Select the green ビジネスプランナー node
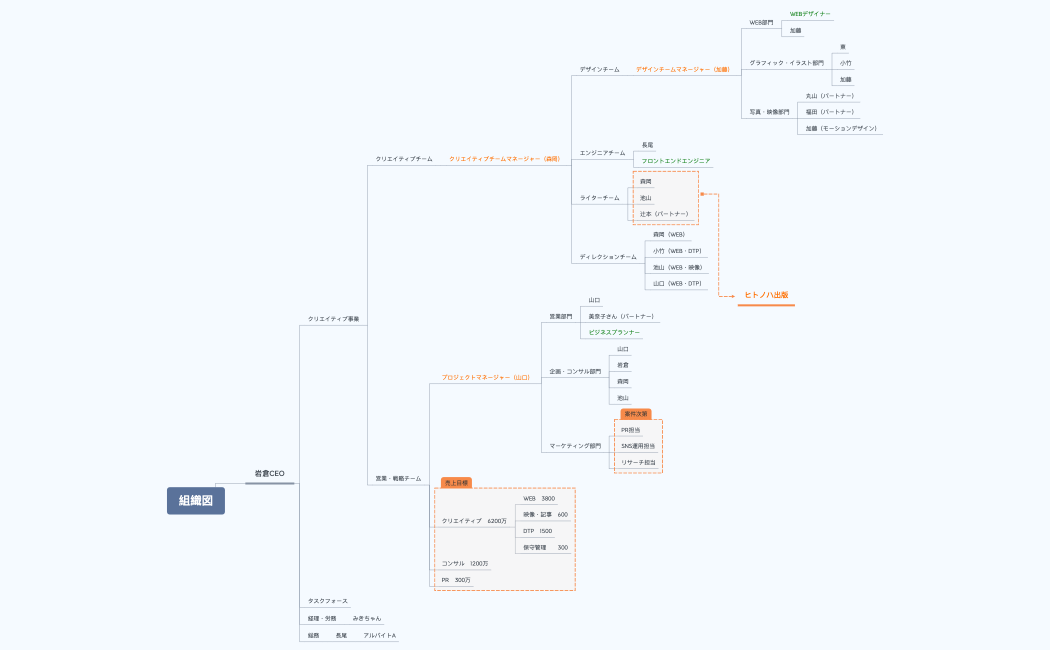The height and width of the screenshot is (650, 1050). (x=613, y=331)
